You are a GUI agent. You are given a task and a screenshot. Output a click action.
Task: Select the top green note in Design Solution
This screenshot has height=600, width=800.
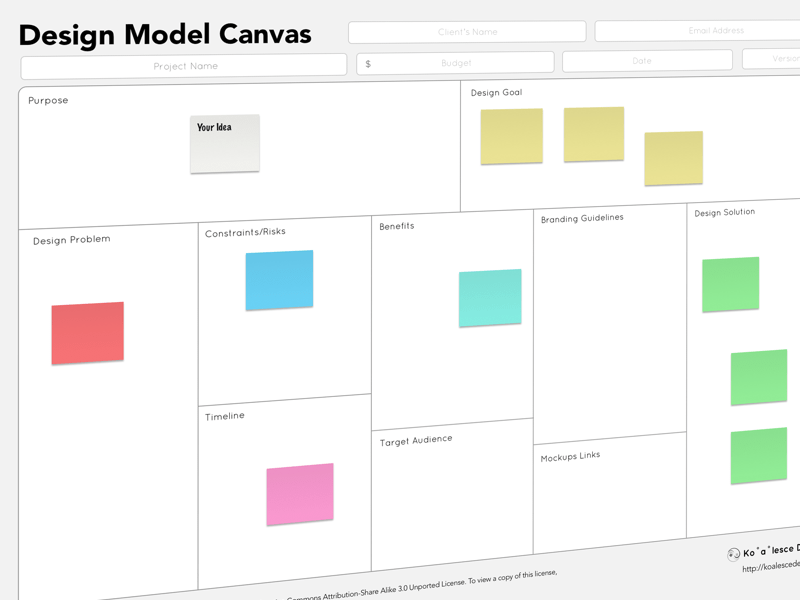click(x=731, y=285)
